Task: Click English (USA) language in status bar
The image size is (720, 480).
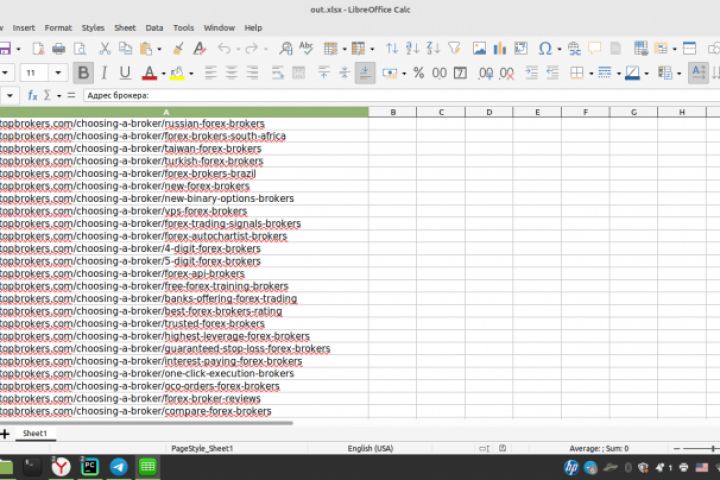Action: [370, 448]
